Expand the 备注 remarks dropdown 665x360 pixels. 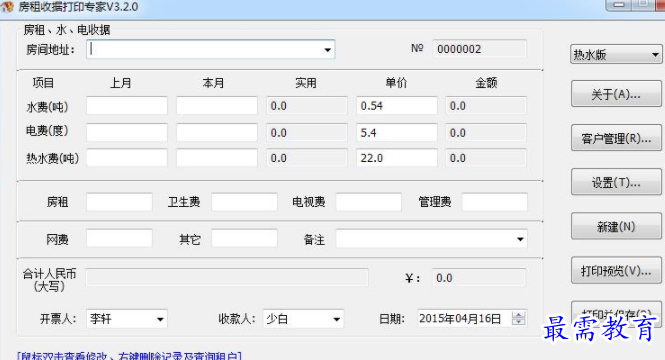coord(520,239)
